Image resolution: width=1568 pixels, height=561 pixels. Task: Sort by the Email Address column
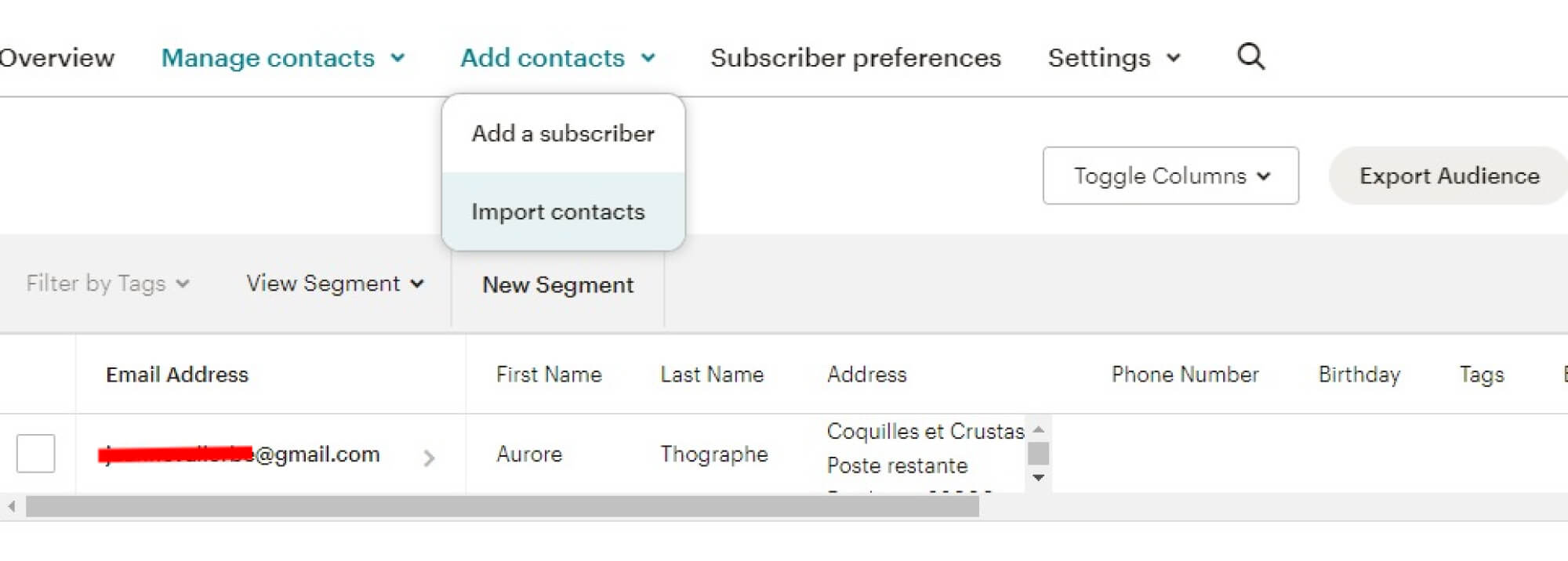pyautogui.click(x=176, y=375)
